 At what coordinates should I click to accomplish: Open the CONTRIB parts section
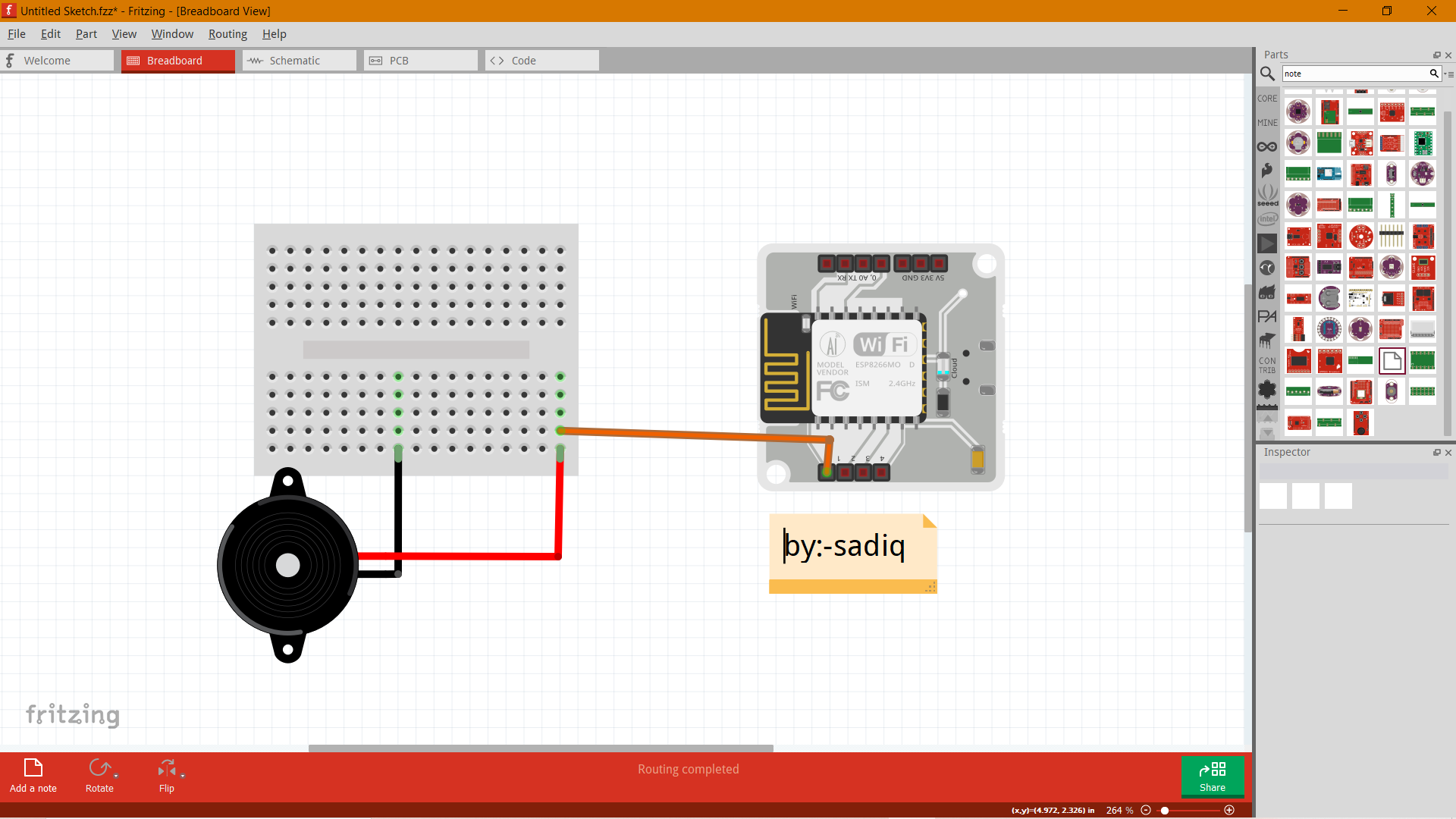1266,364
